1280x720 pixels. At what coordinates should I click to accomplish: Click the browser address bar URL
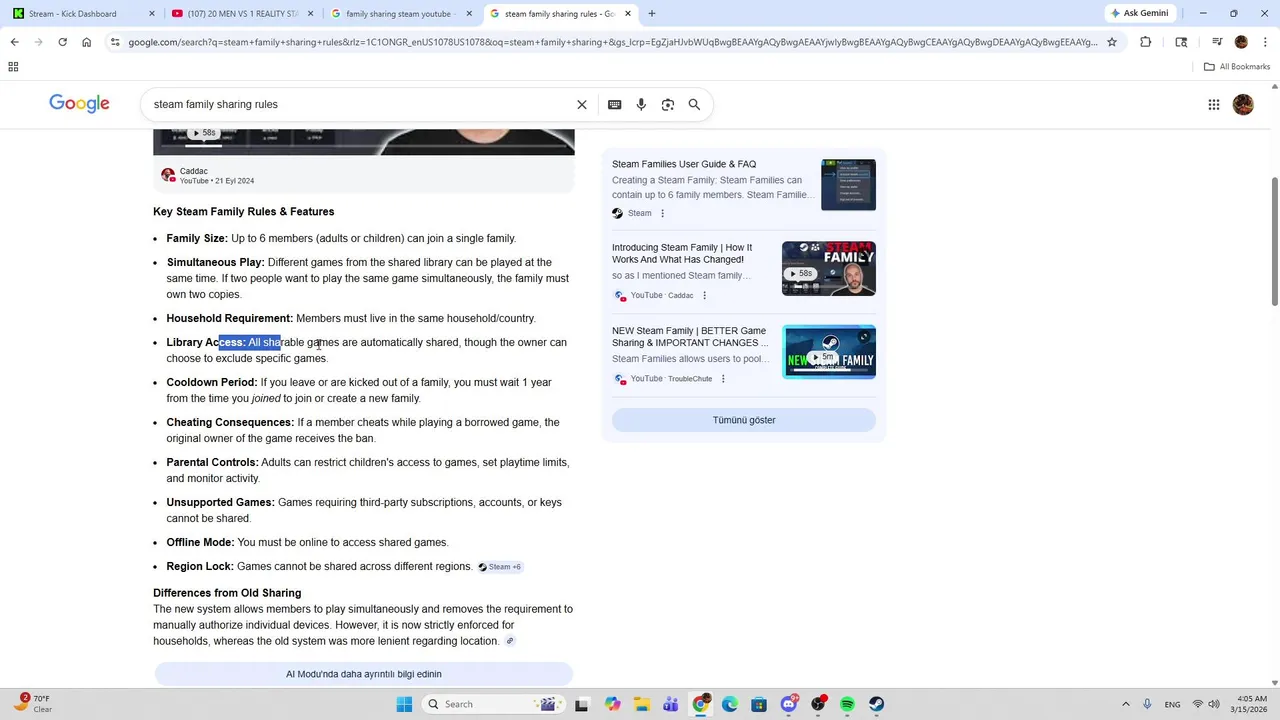[612, 42]
